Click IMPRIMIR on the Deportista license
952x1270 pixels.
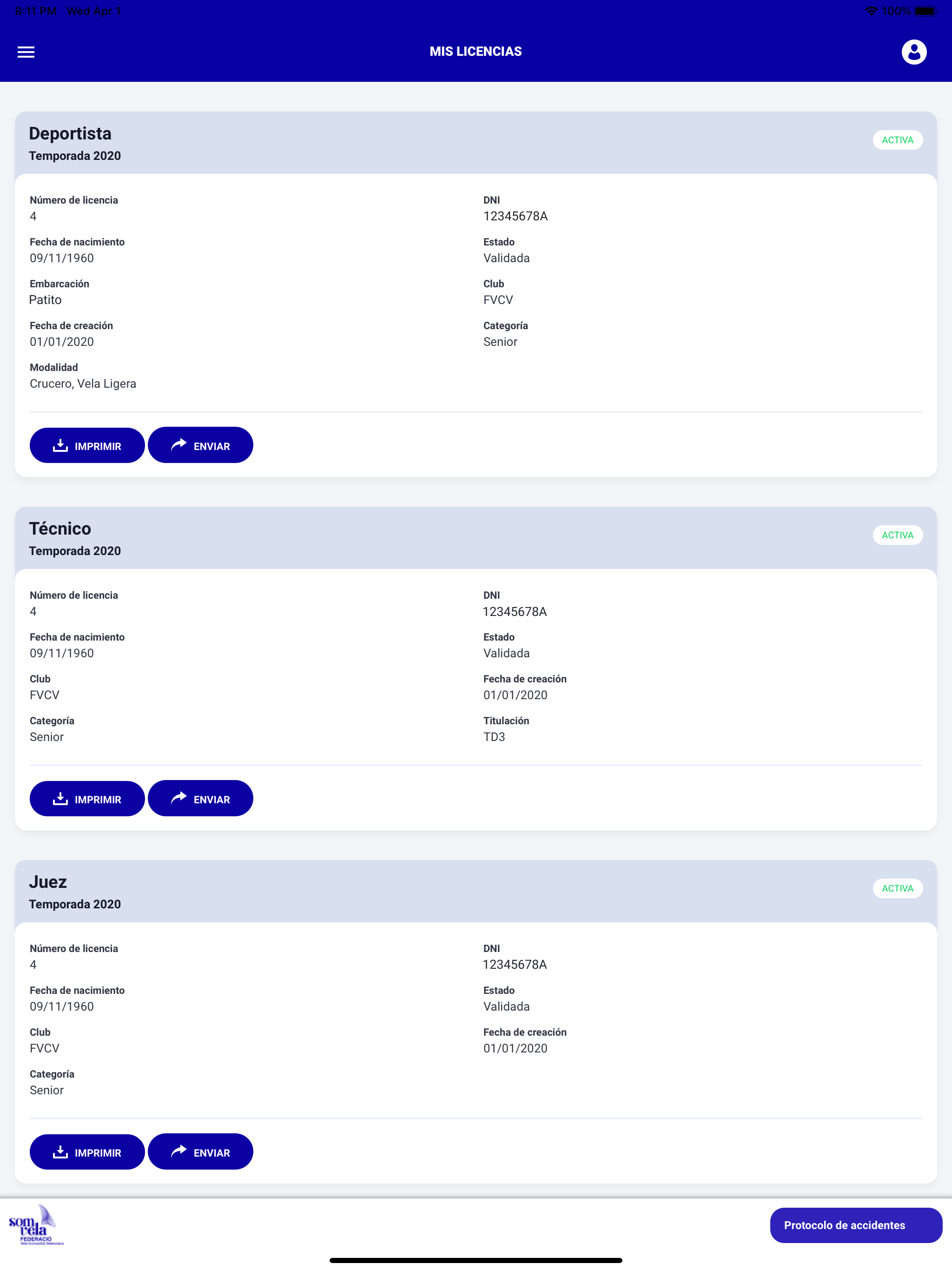(x=87, y=445)
